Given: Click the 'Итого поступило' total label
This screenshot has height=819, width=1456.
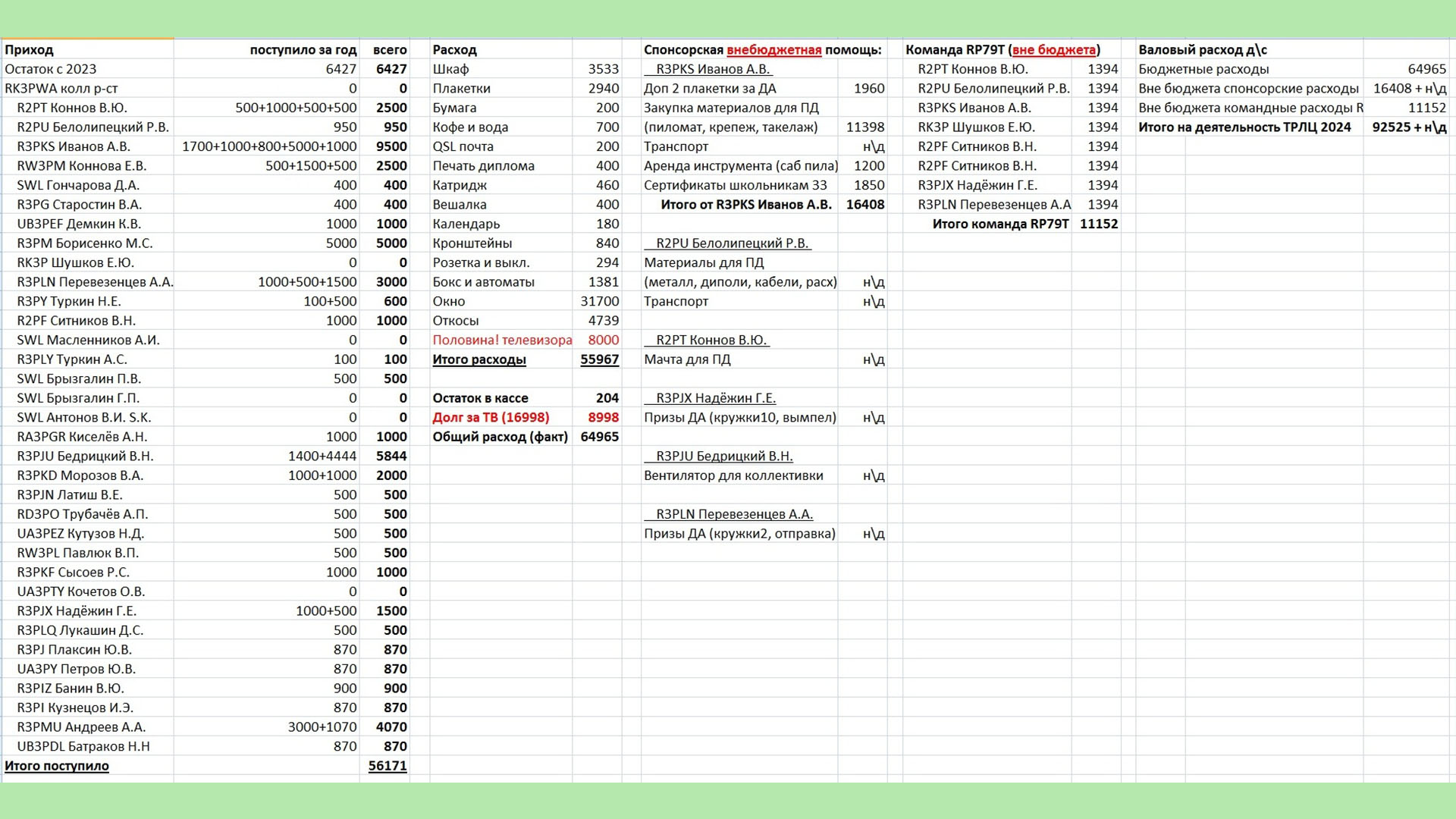Looking at the screenshot, I should 57,766.
